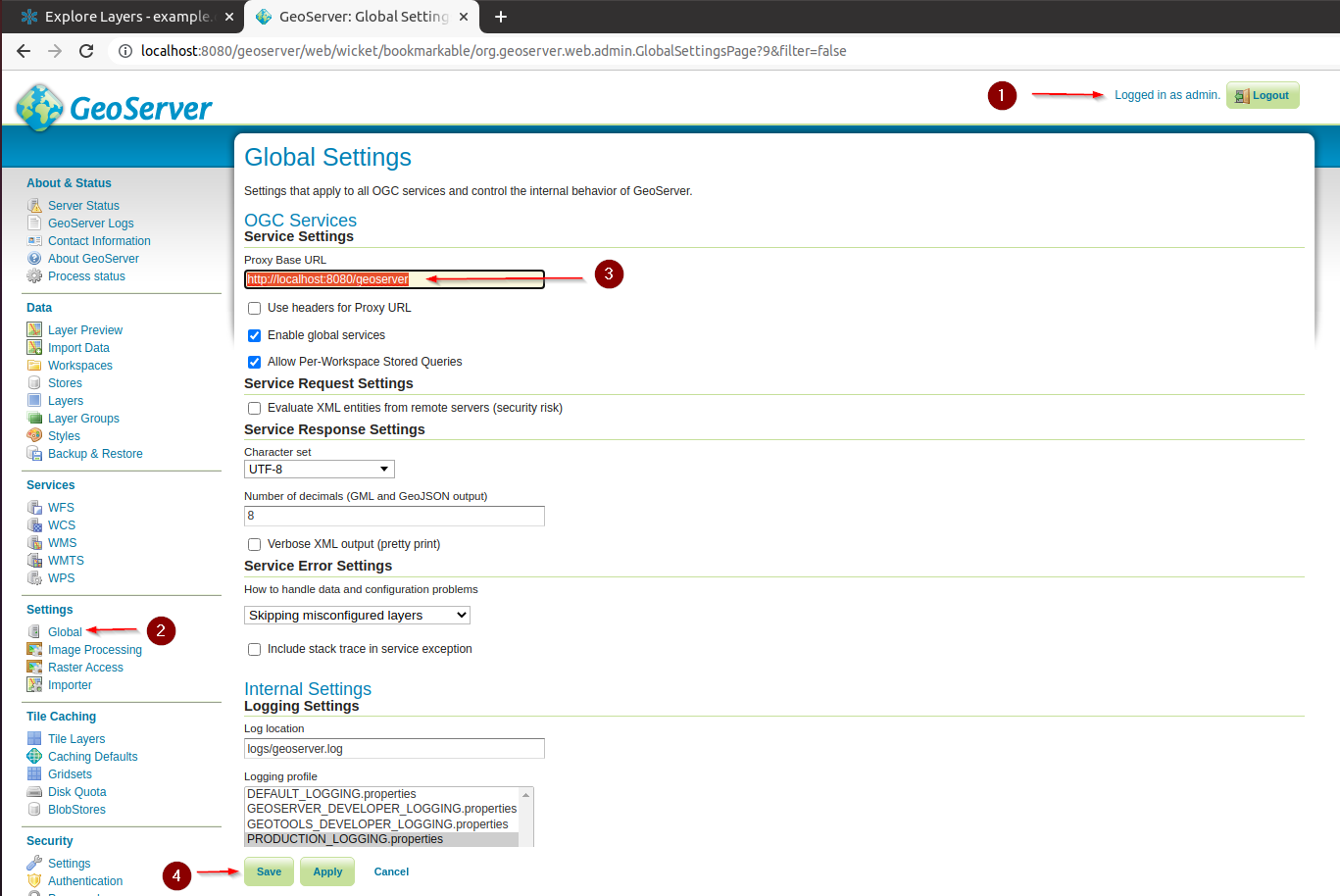Click the Tile Layers grid icon
The height and width of the screenshot is (896, 1340).
coord(34,739)
